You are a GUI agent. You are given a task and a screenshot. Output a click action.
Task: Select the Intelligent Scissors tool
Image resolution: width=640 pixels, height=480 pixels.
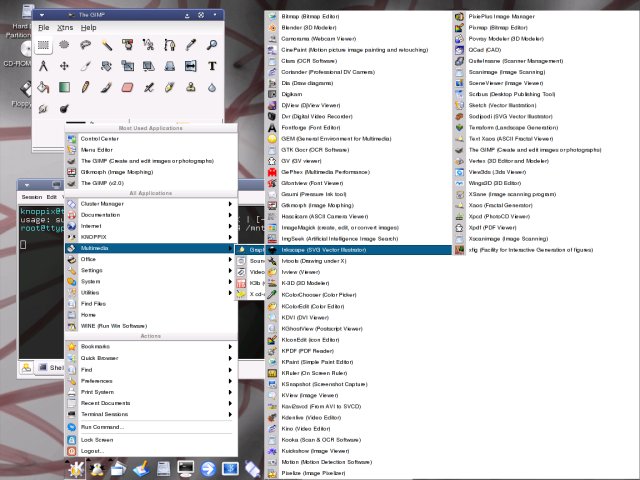pyautogui.click(x=149, y=45)
